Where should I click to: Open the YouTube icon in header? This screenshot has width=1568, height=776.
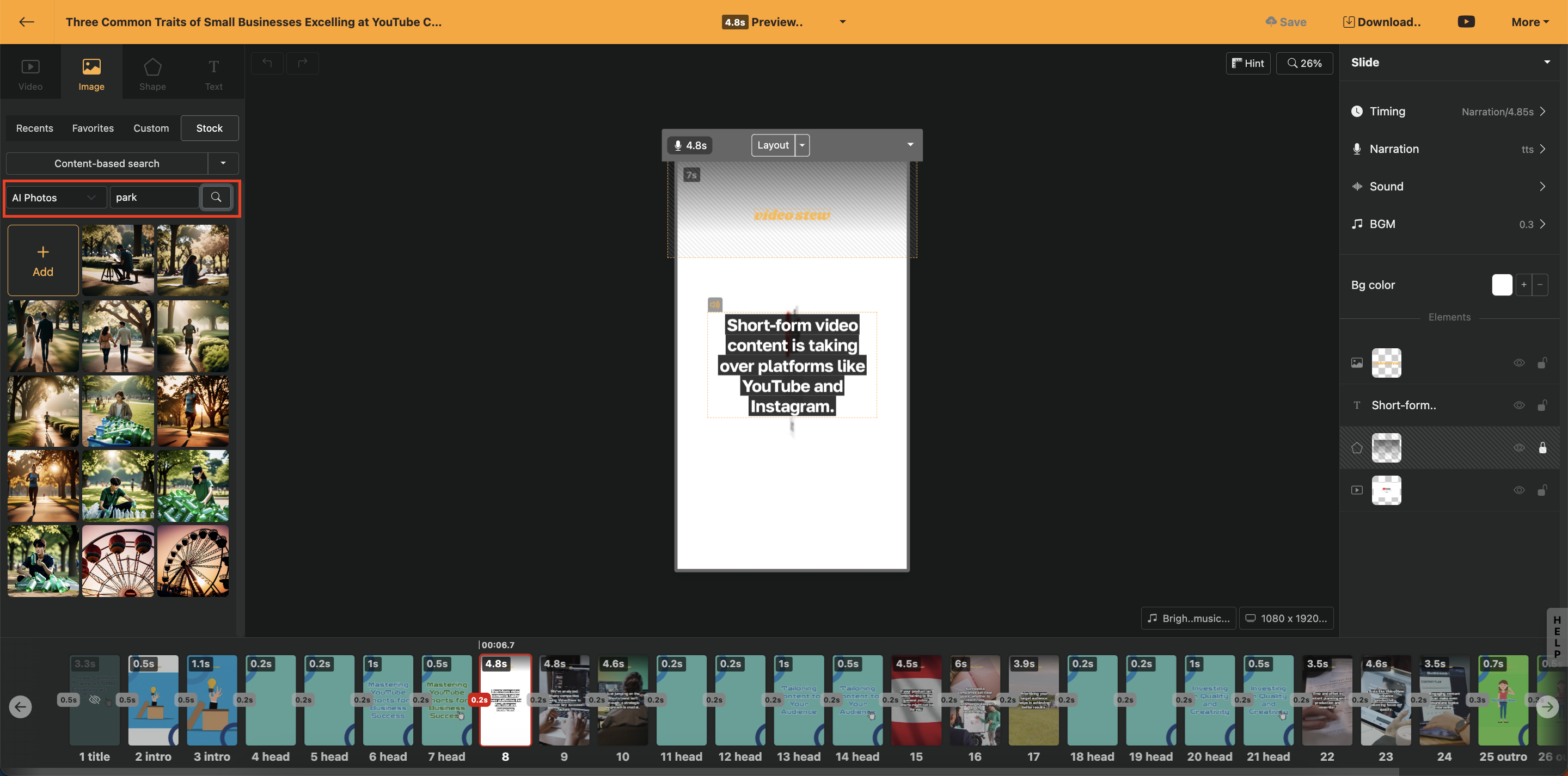click(1466, 22)
